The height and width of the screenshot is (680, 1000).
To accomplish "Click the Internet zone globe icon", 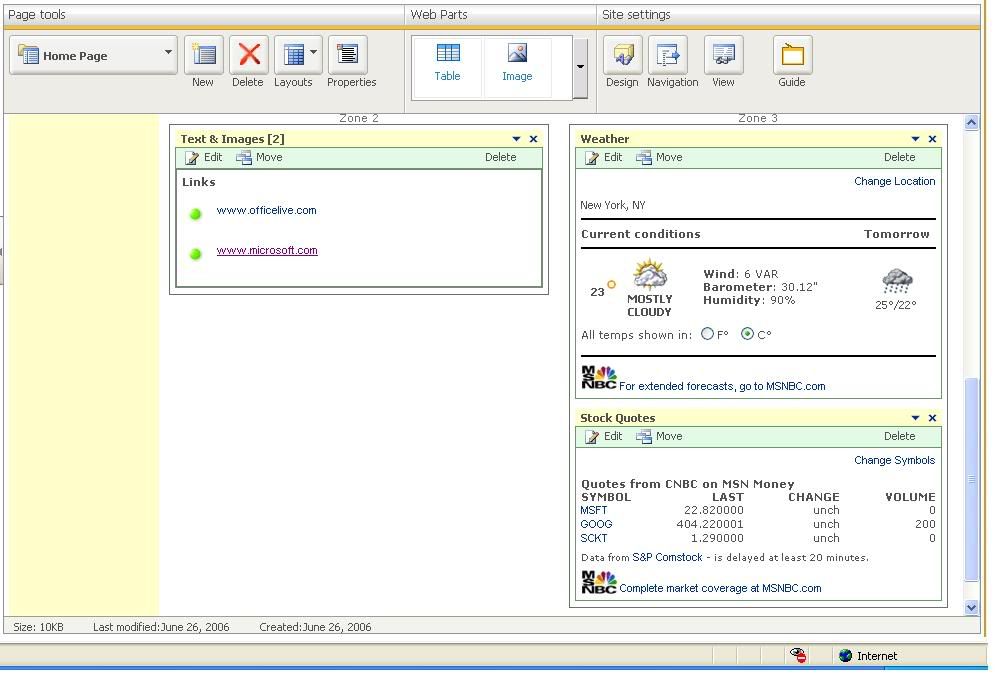I will 845,656.
